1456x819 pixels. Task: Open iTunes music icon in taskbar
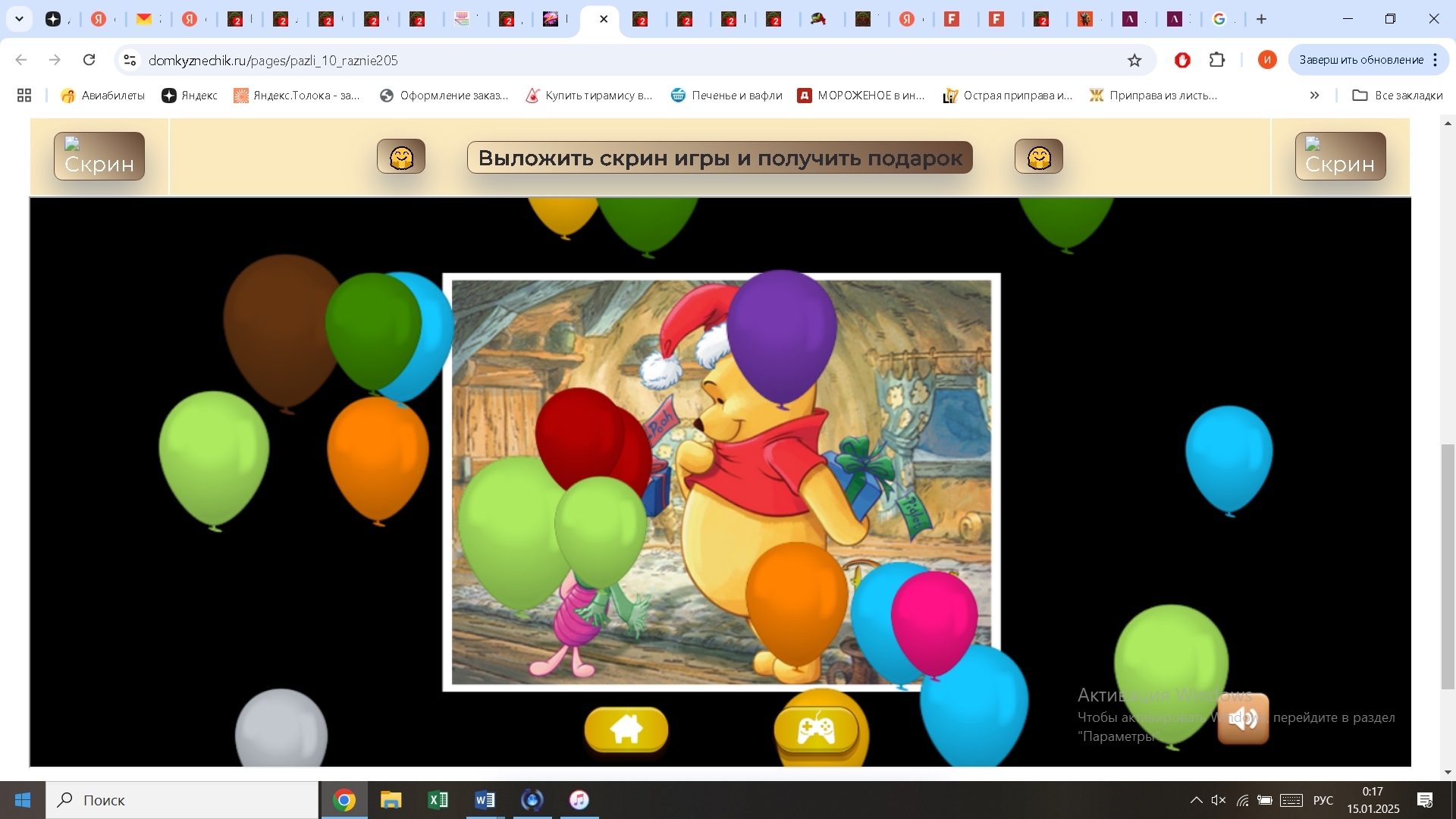pyautogui.click(x=579, y=800)
